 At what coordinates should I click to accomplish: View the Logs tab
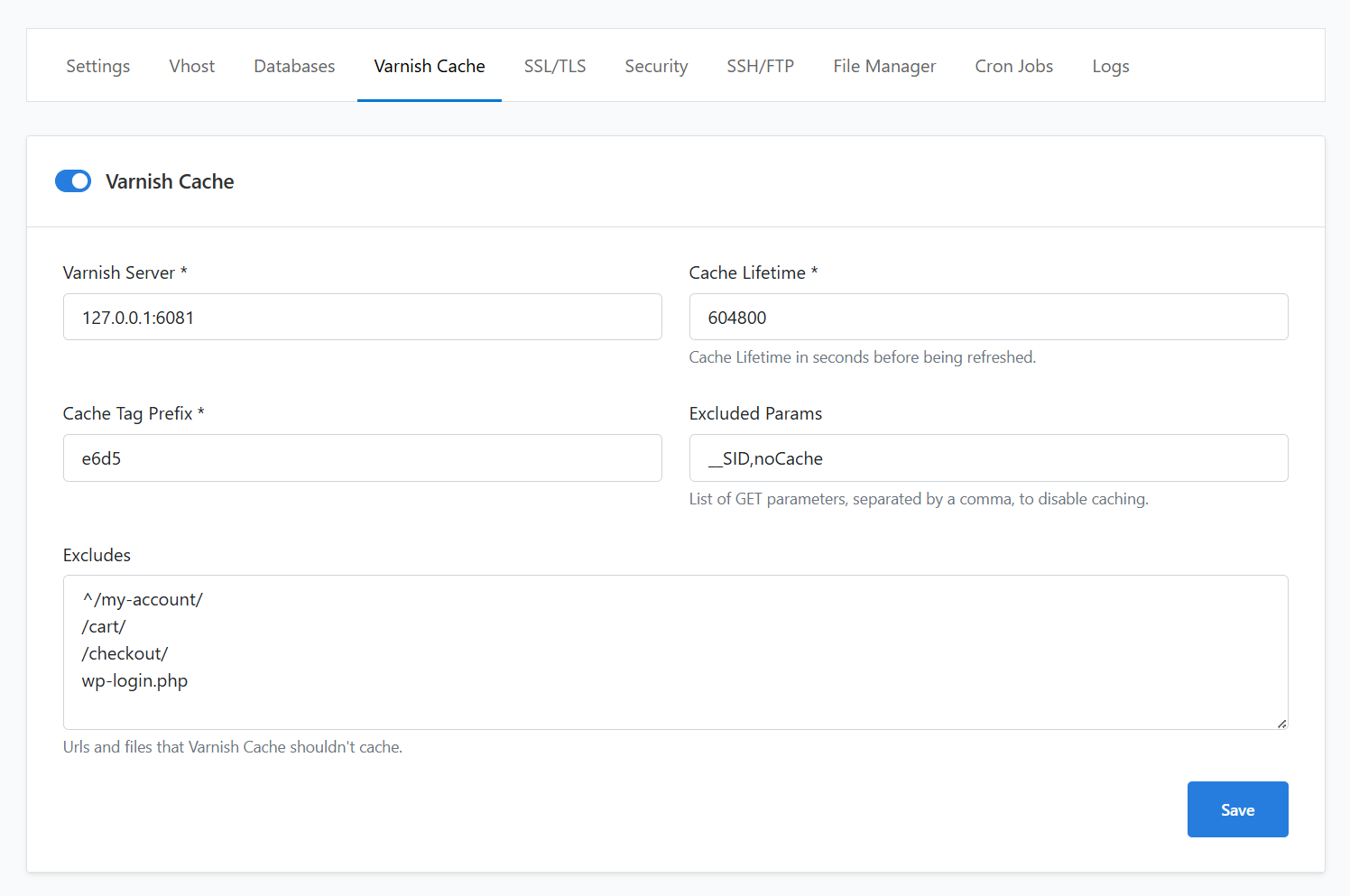(x=1110, y=66)
